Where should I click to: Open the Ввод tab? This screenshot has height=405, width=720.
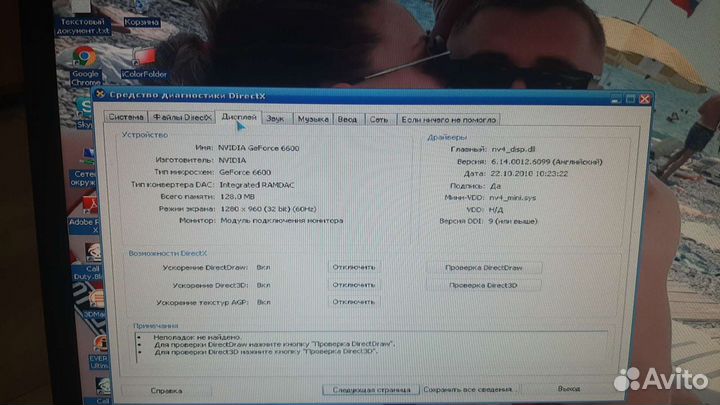[x=347, y=119]
